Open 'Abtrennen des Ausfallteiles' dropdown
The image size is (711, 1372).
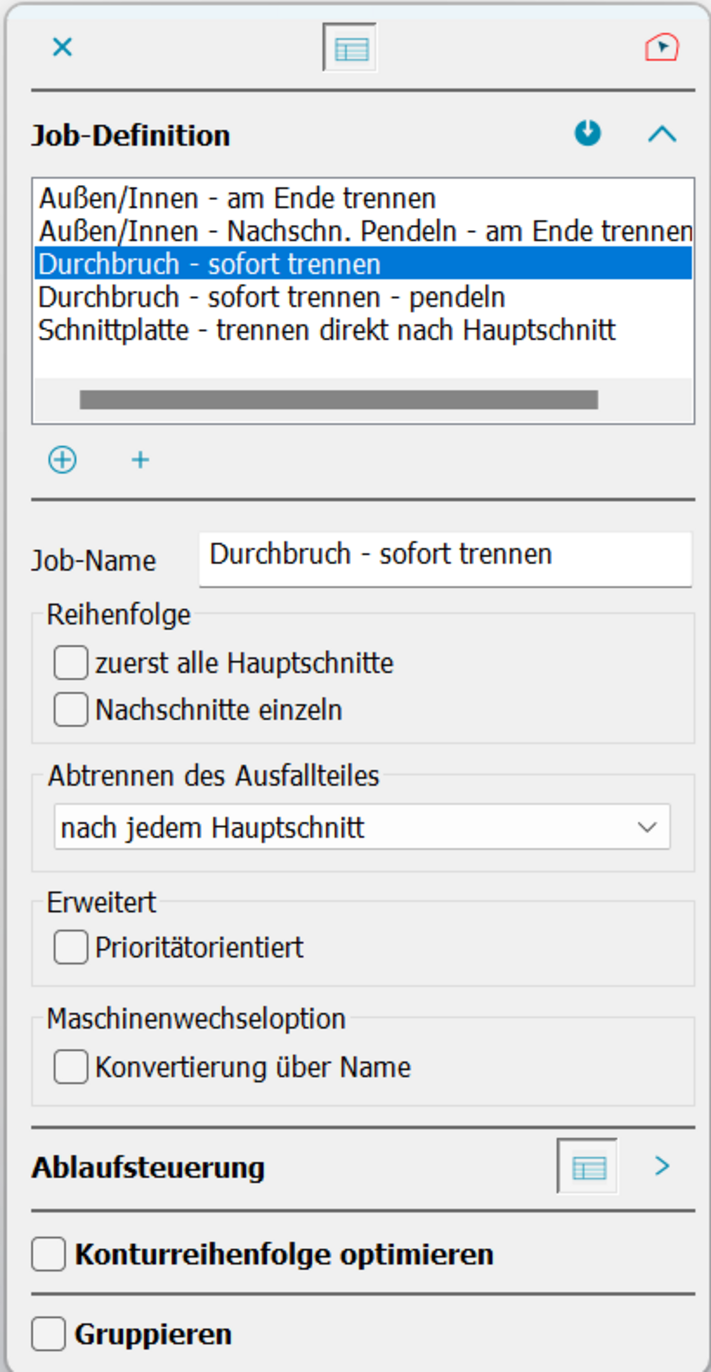click(x=362, y=828)
